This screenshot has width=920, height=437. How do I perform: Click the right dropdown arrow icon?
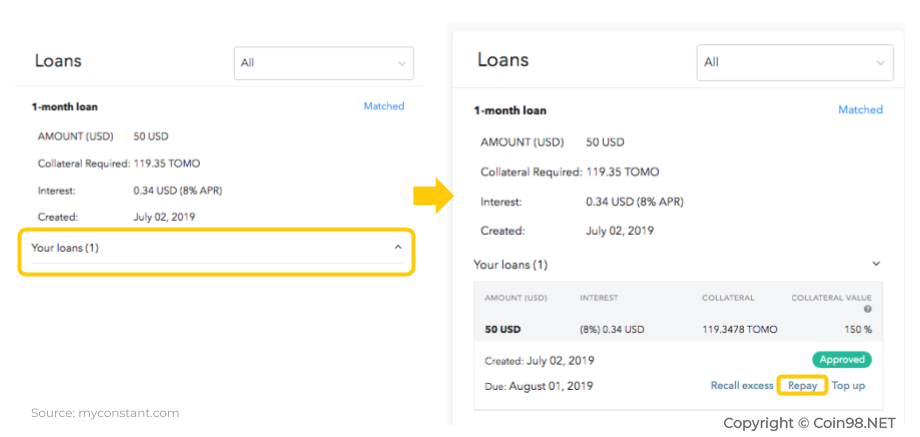[880, 63]
